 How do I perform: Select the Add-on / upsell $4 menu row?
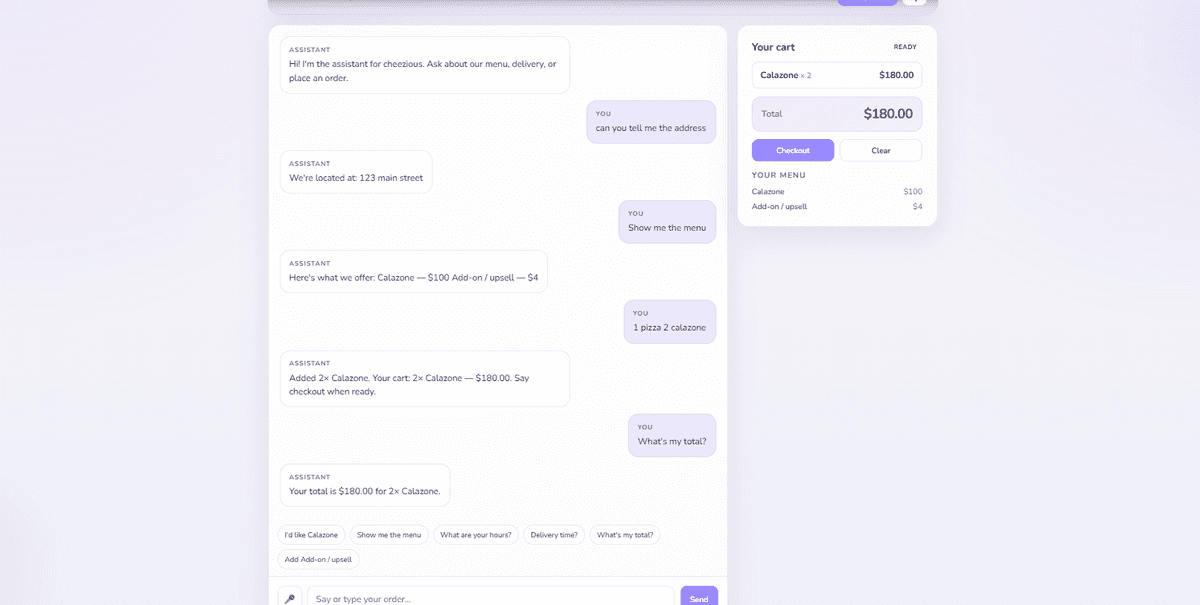(x=837, y=206)
